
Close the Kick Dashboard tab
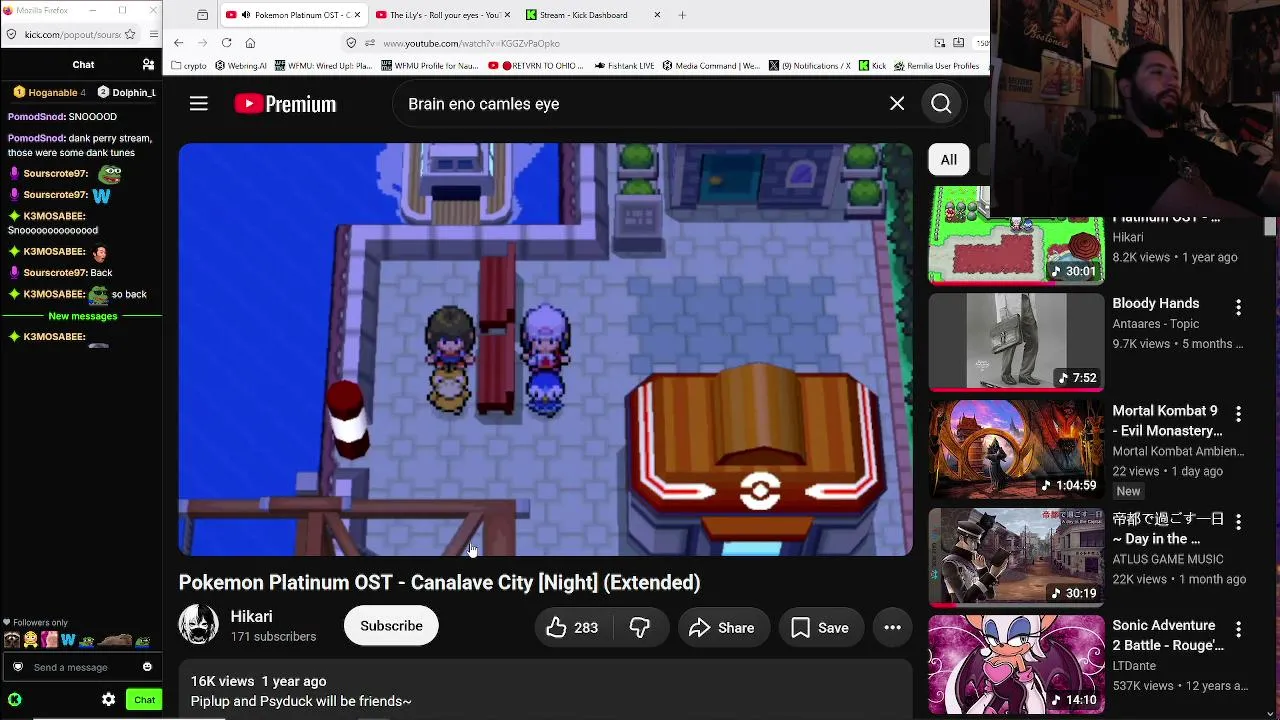(x=657, y=15)
